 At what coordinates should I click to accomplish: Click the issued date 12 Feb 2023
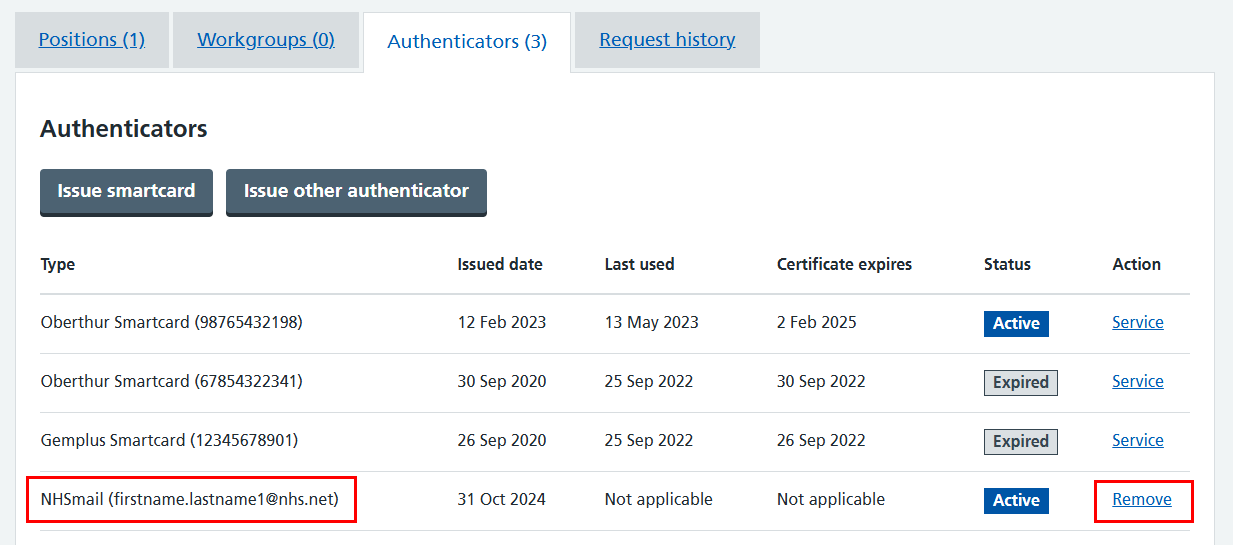[502, 322]
